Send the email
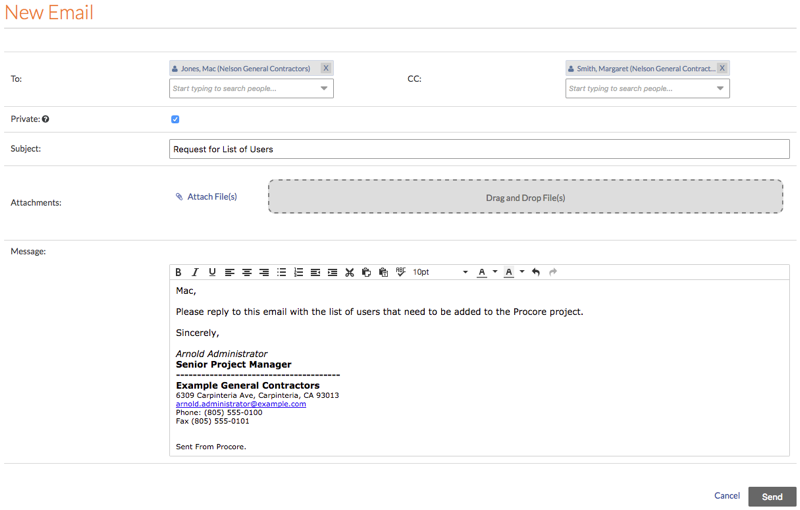The width and height of the screenshot is (800, 510). pyautogui.click(x=772, y=496)
